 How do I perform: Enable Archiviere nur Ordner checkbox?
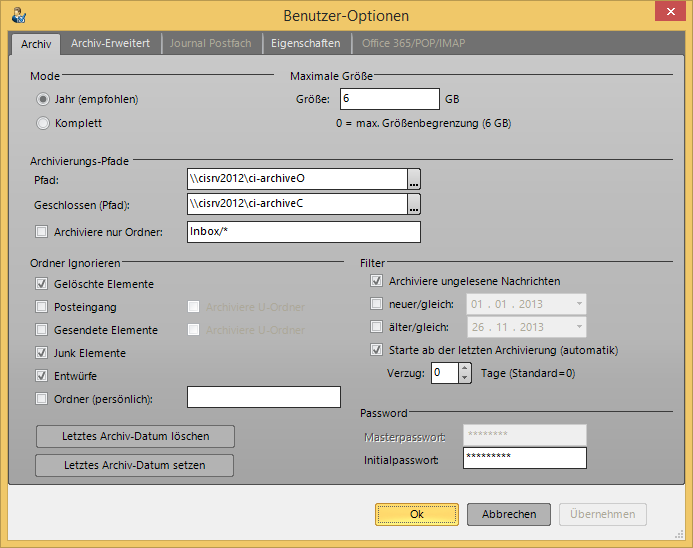(42, 232)
